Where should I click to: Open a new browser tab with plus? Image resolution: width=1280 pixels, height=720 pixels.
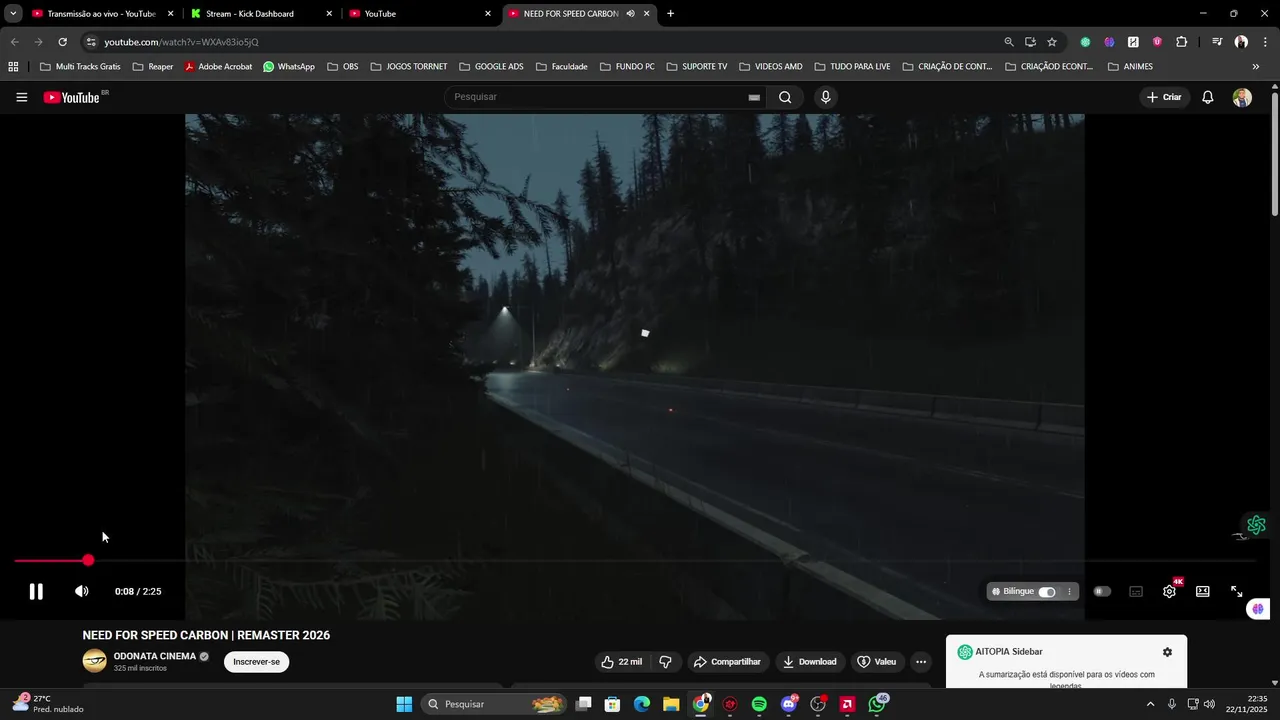point(670,14)
